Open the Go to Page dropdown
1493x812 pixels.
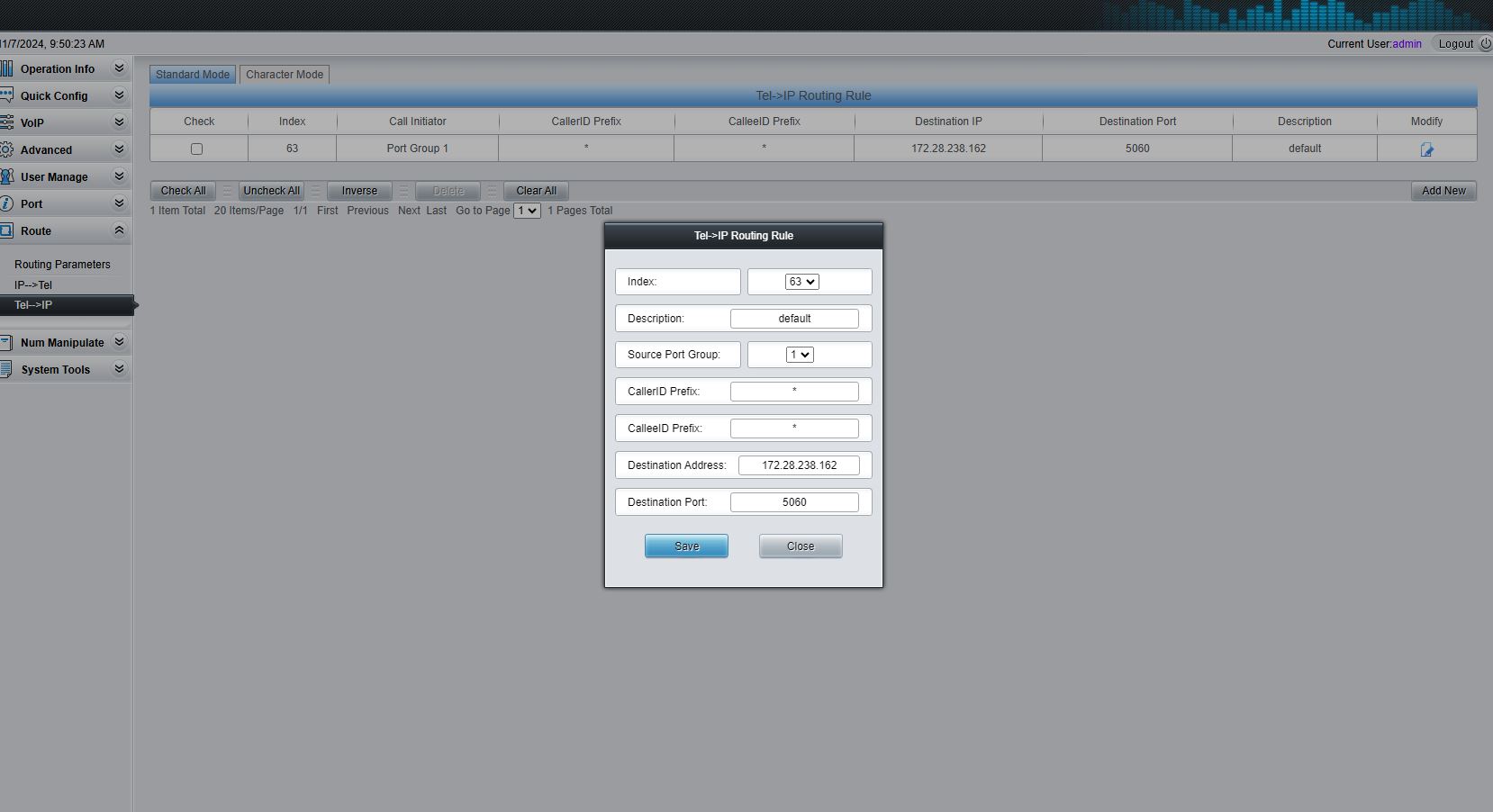coord(527,211)
